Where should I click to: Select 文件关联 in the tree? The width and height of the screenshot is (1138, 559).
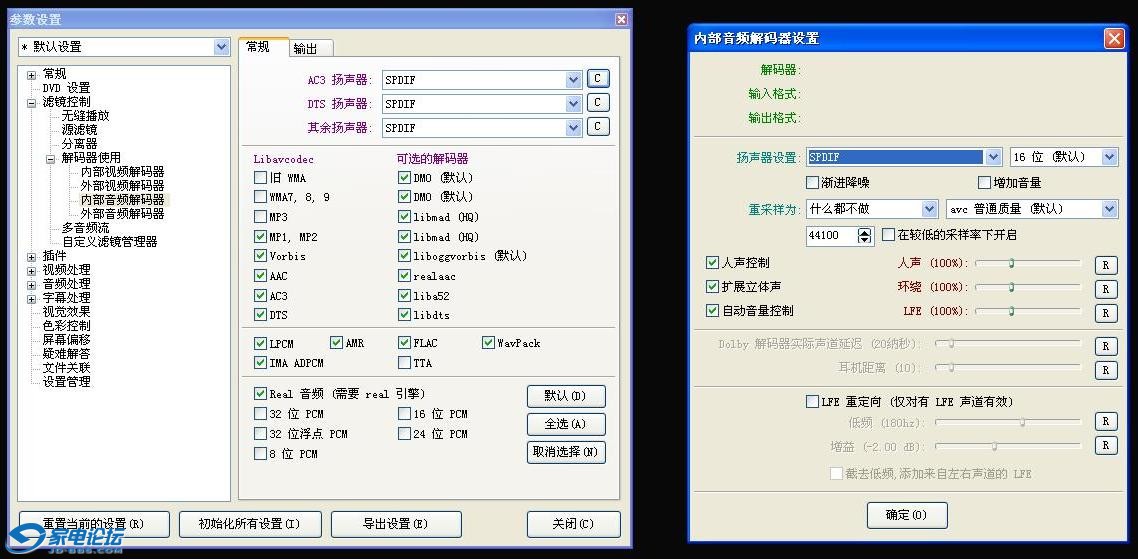[67, 368]
